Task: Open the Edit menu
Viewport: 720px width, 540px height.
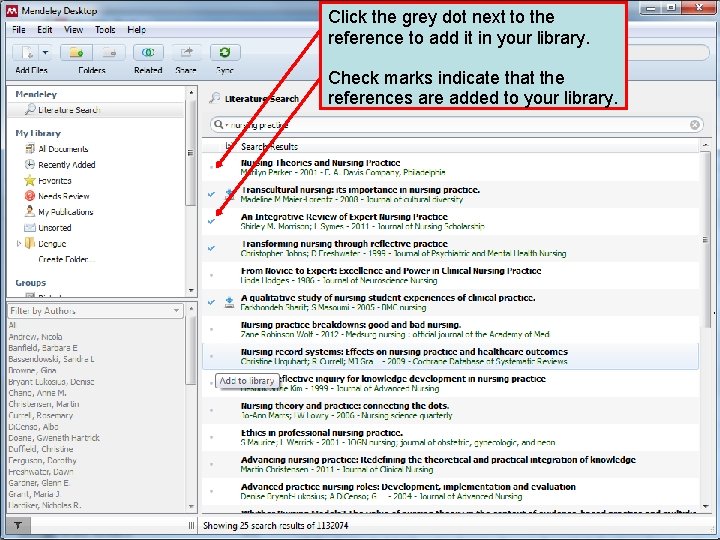Action: click(45, 30)
